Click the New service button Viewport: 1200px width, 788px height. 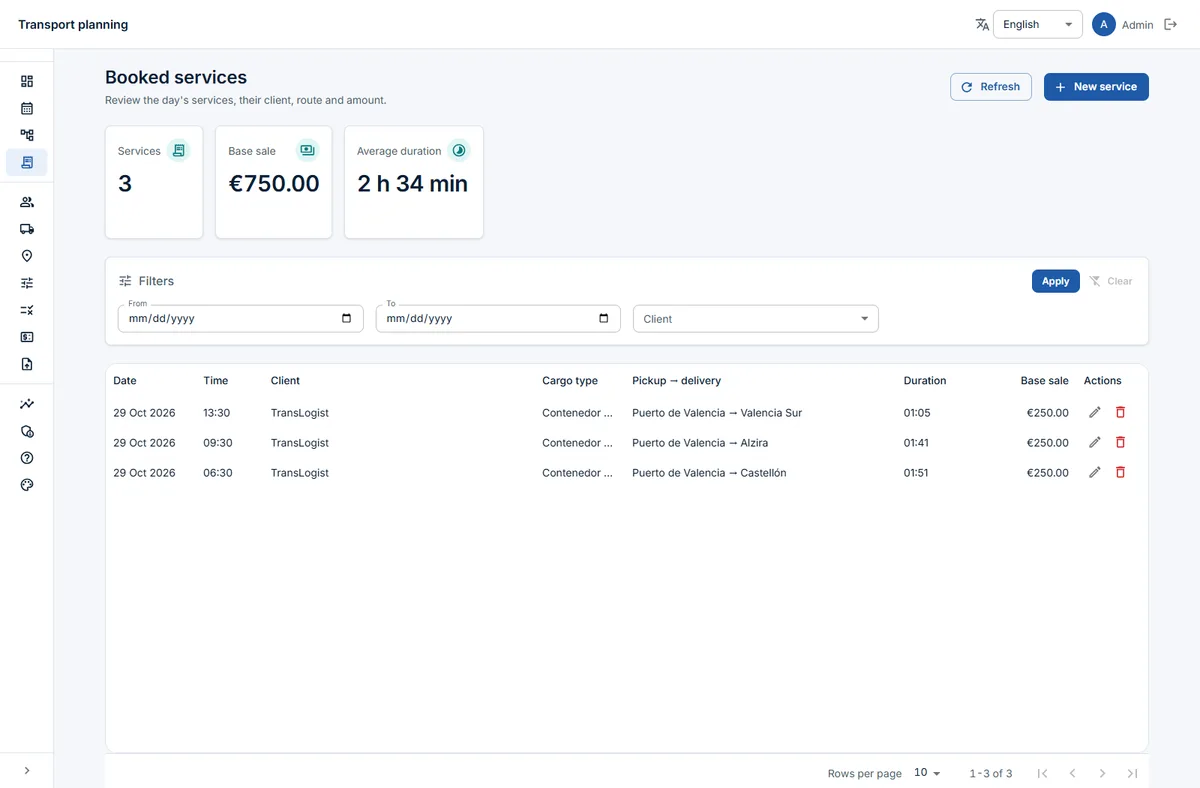pyautogui.click(x=1096, y=87)
